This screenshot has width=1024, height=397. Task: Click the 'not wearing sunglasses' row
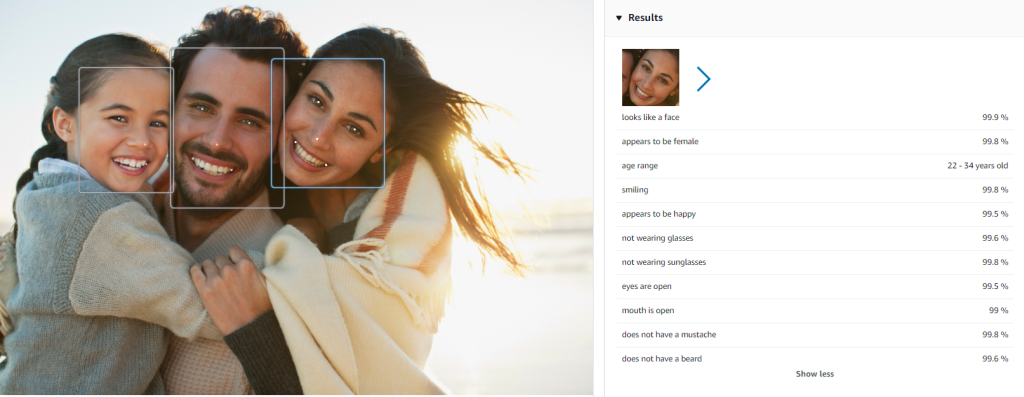[x=814, y=262]
